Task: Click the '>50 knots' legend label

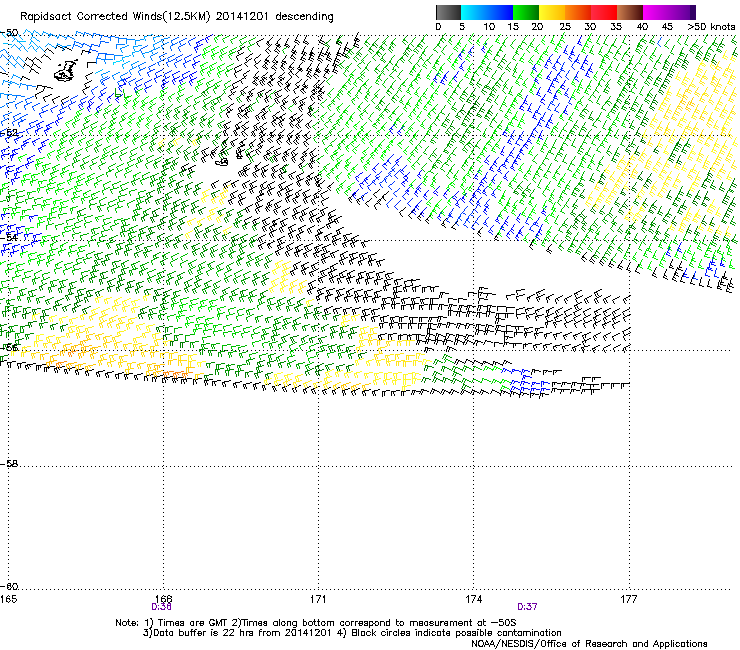Action: coord(711,27)
